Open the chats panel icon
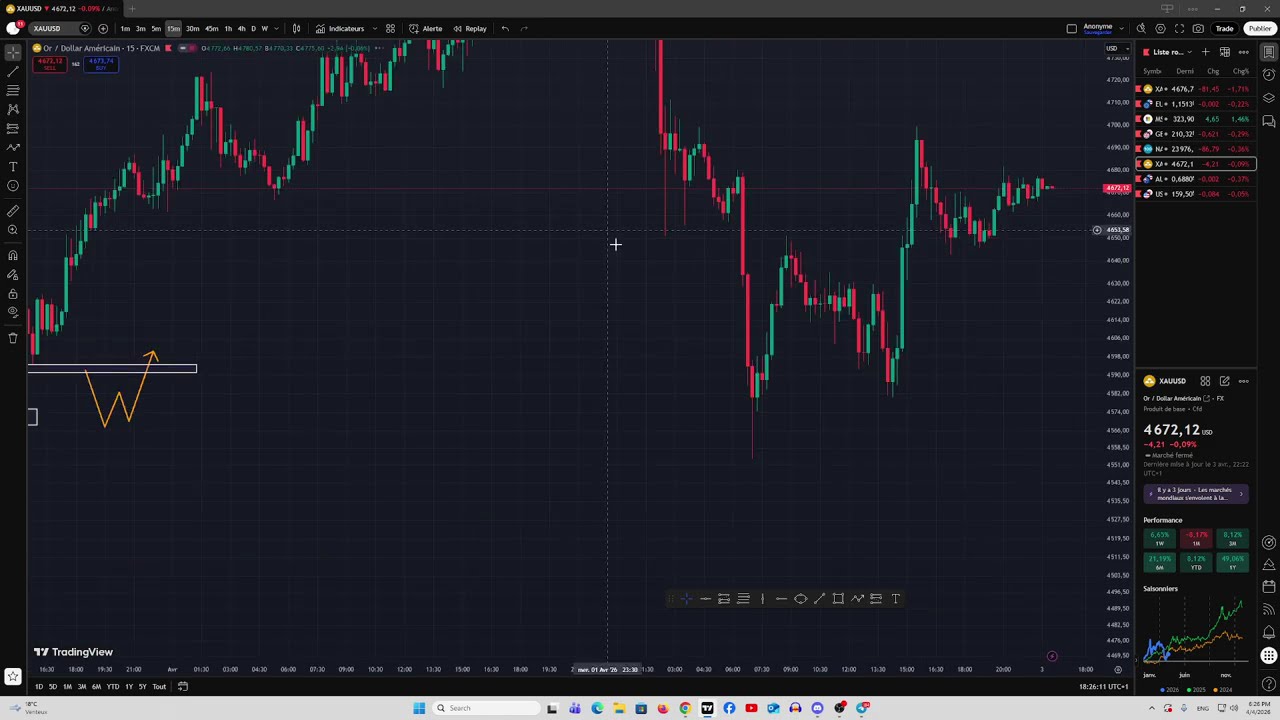This screenshot has height=720, width=1280. click(1268, 121)
